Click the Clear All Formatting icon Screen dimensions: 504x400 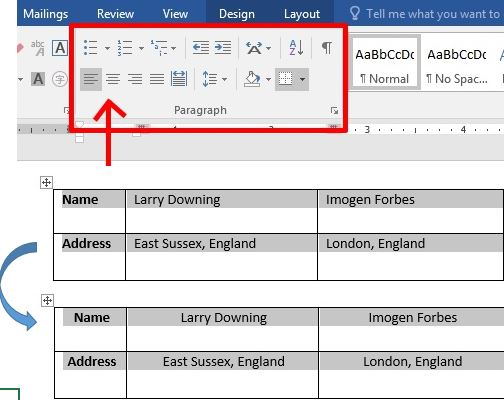[20, 48]
